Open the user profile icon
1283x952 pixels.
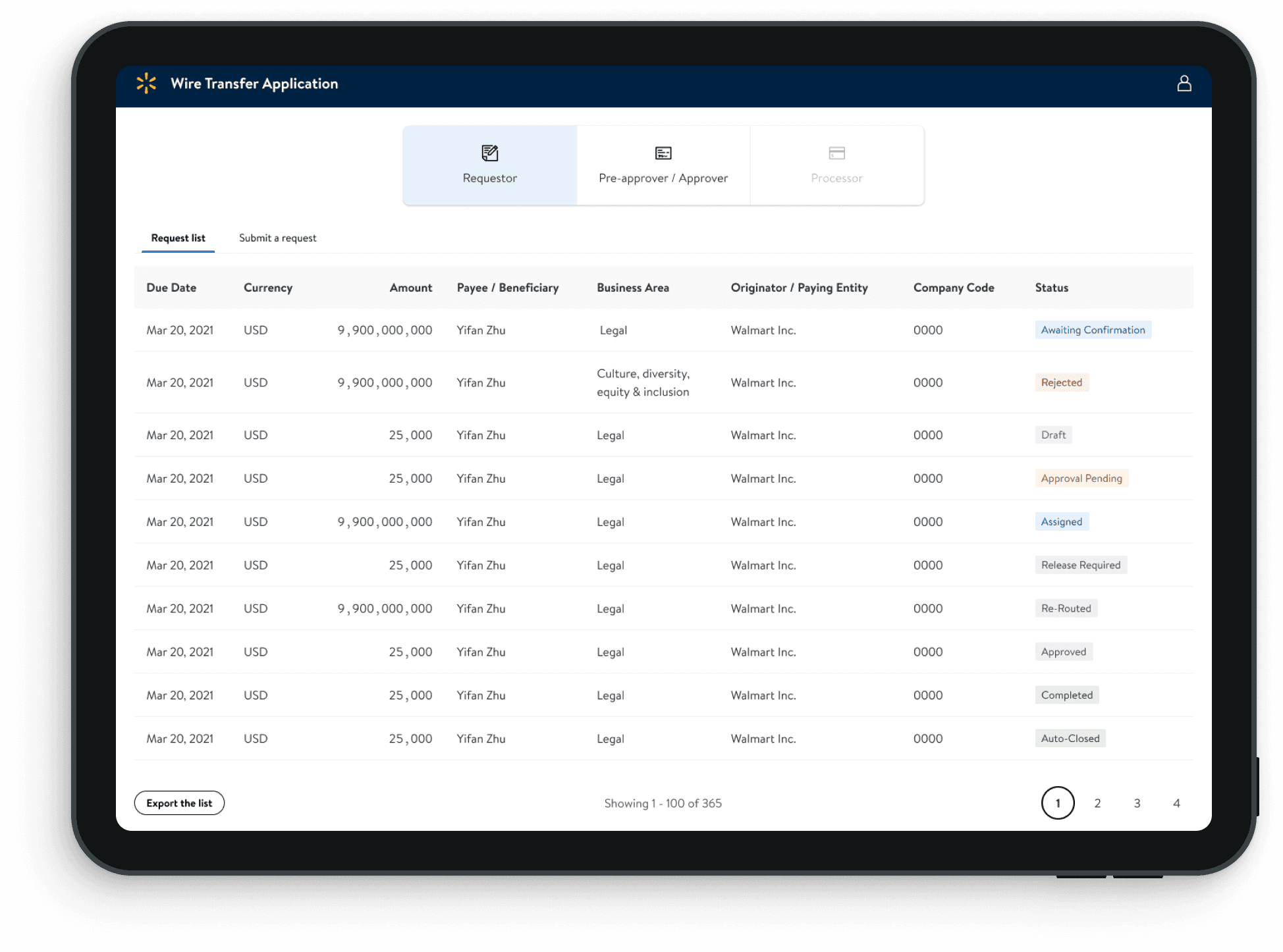(x=1184, y=84)
